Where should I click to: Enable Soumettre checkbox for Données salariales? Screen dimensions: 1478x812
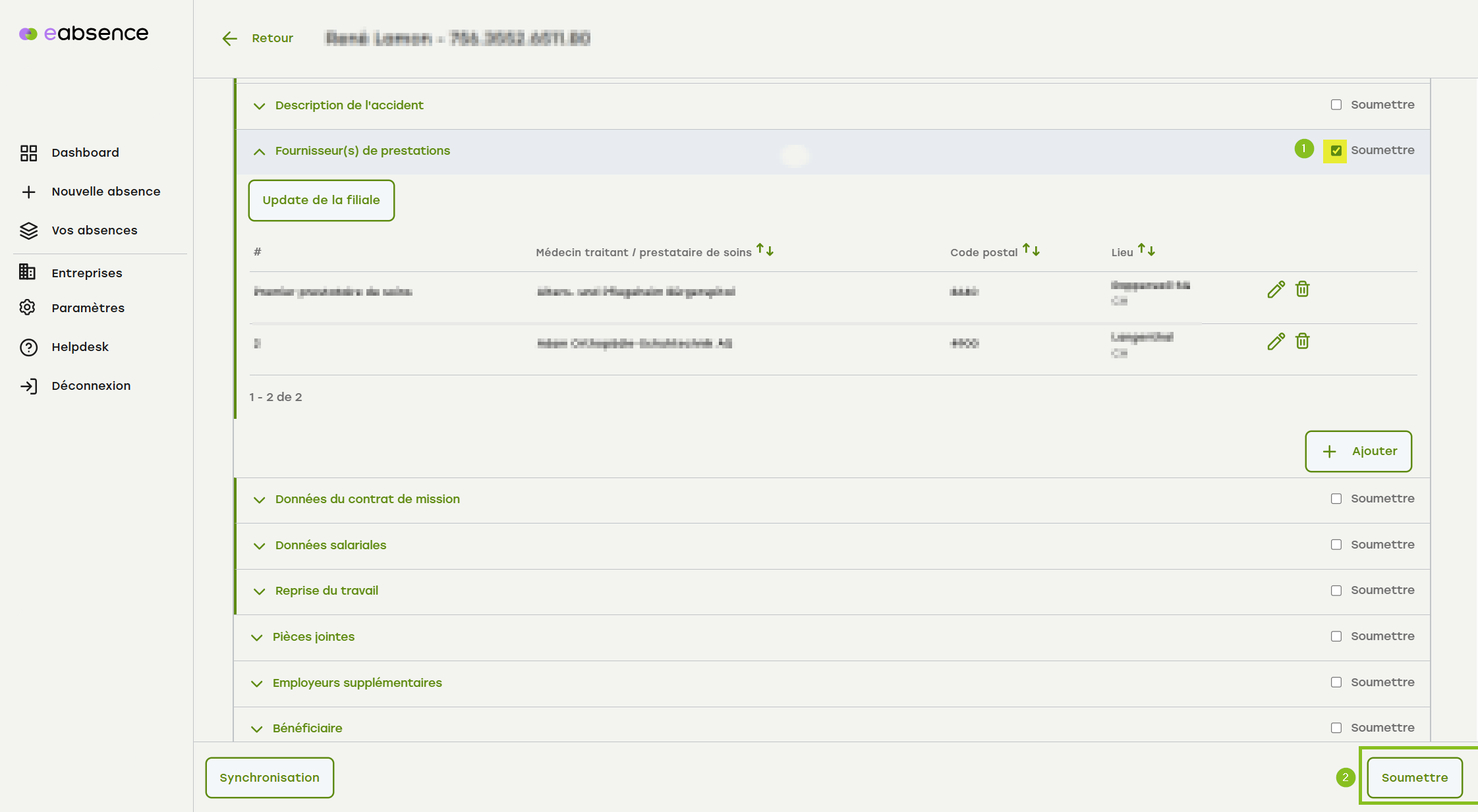1336,545
